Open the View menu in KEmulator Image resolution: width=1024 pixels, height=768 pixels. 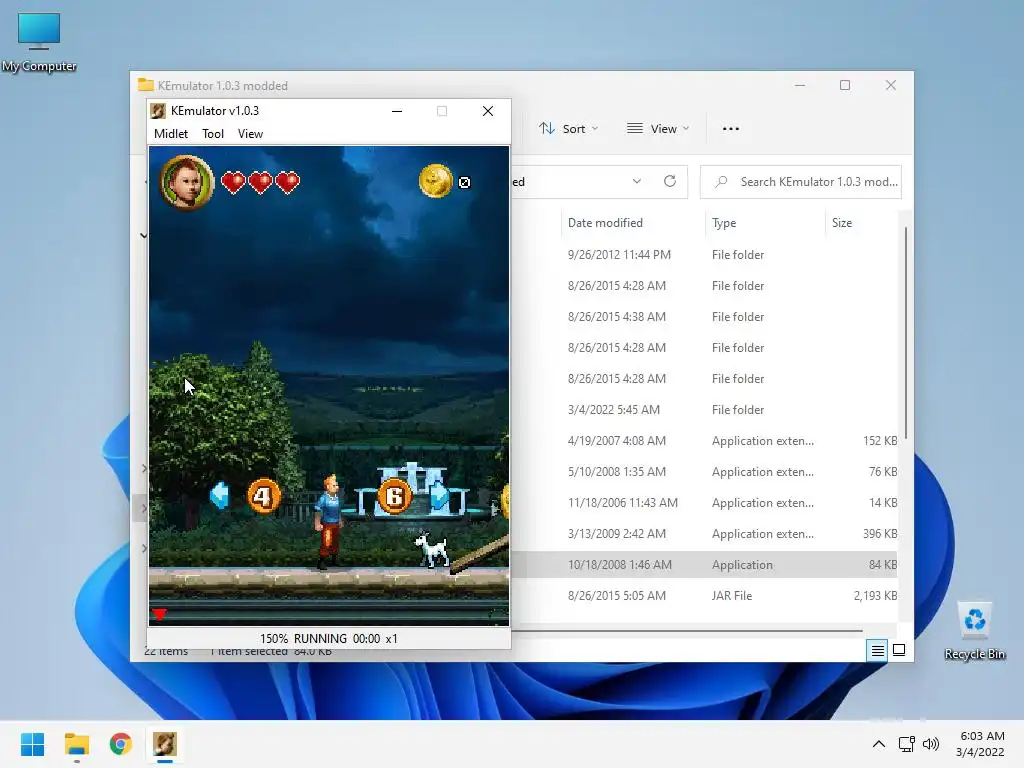(x=250, y=133)
